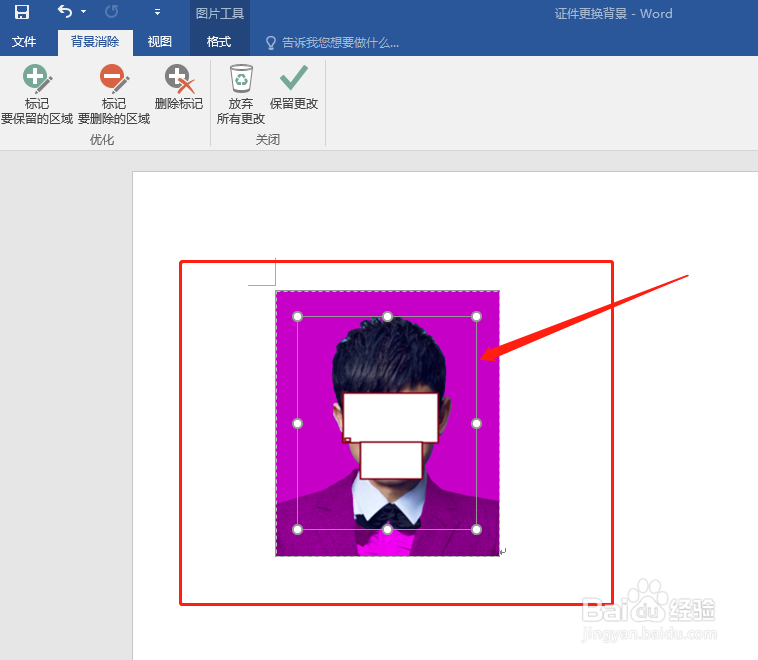Click the left-middle selection handle
This screenshot has height=660, width=758.
(297, 424)
